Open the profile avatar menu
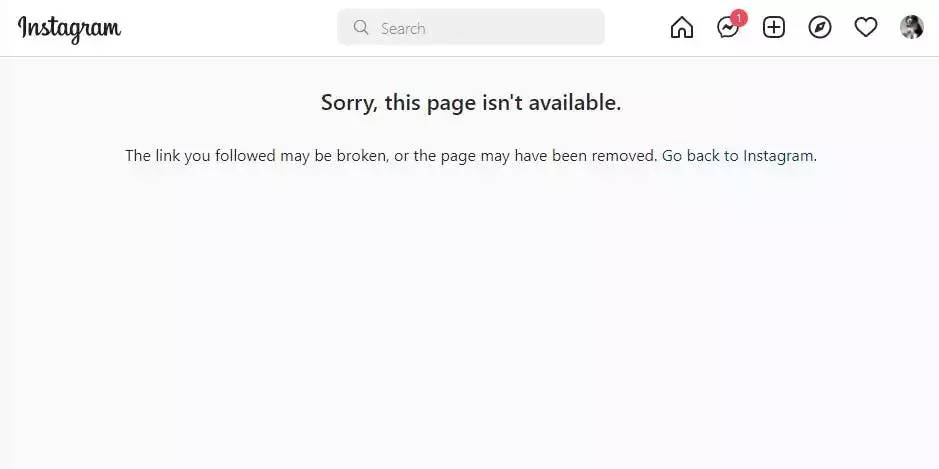The width and height of the screenshot is (939, 469). [x=911, y=28]
